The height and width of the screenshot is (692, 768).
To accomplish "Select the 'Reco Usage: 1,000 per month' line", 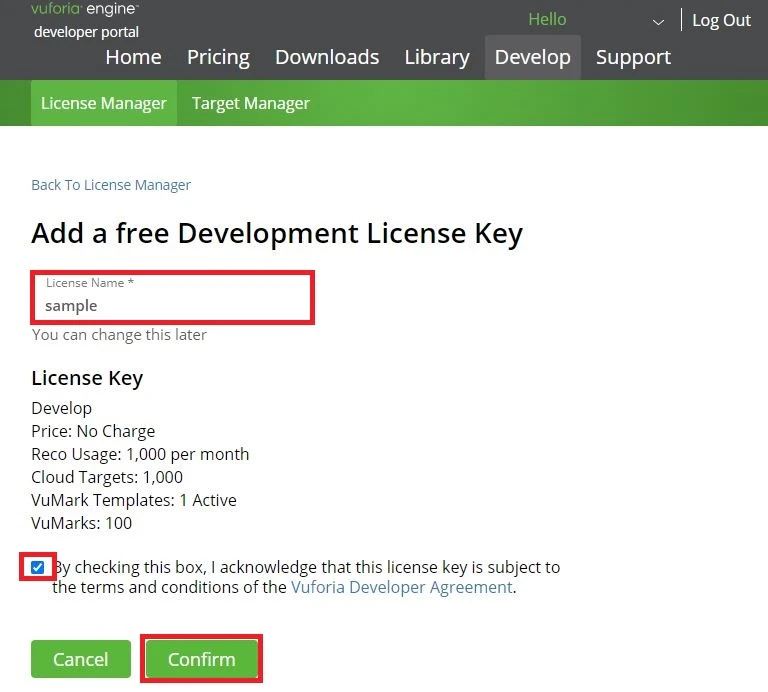I will 140,454.
